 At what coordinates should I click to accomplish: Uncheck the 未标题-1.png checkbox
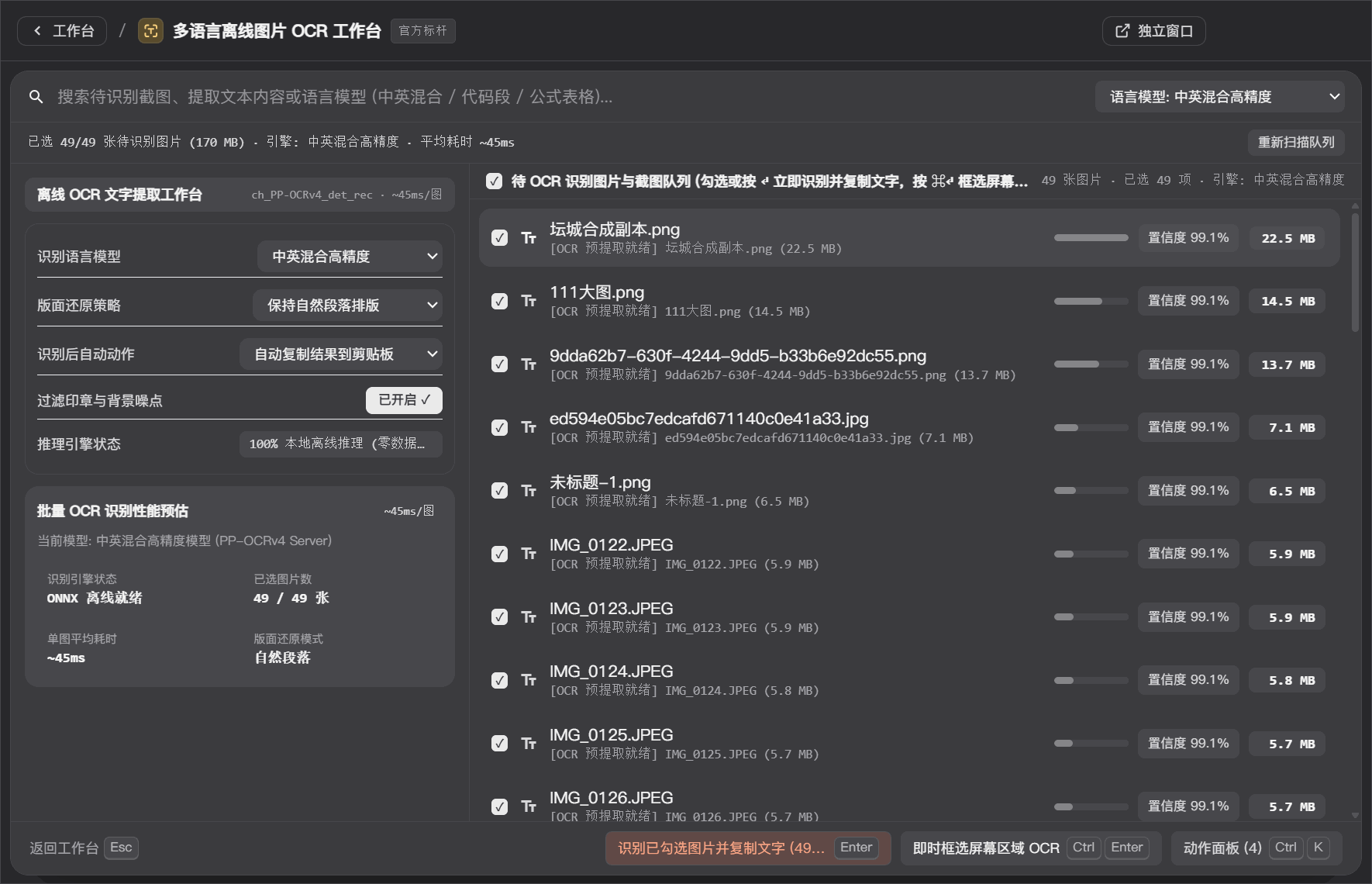(x=500, y=491)
